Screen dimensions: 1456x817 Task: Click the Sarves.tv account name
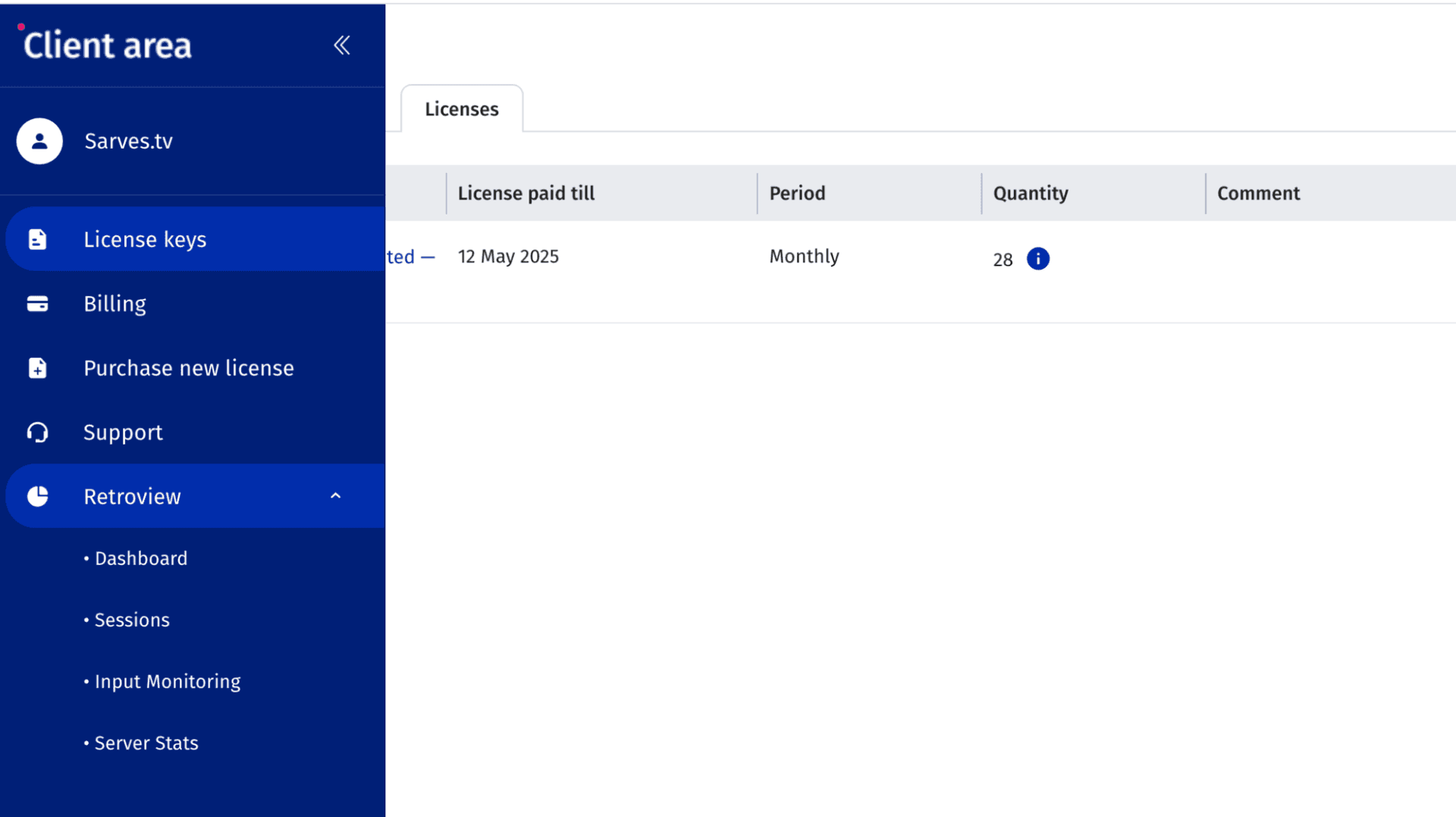click(x=128, y=141)
